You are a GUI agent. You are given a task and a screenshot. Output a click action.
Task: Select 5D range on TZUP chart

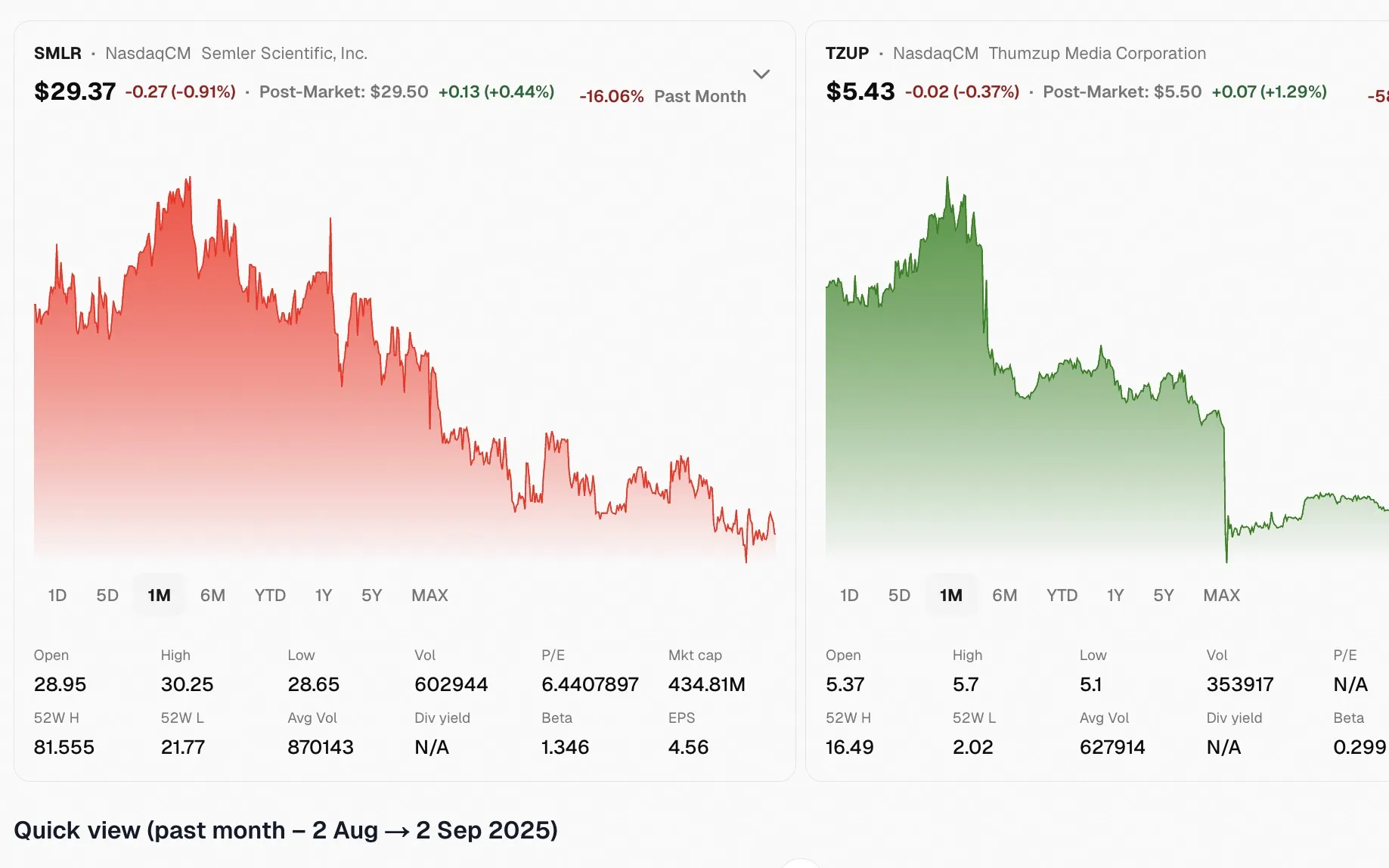pos(899,595)
